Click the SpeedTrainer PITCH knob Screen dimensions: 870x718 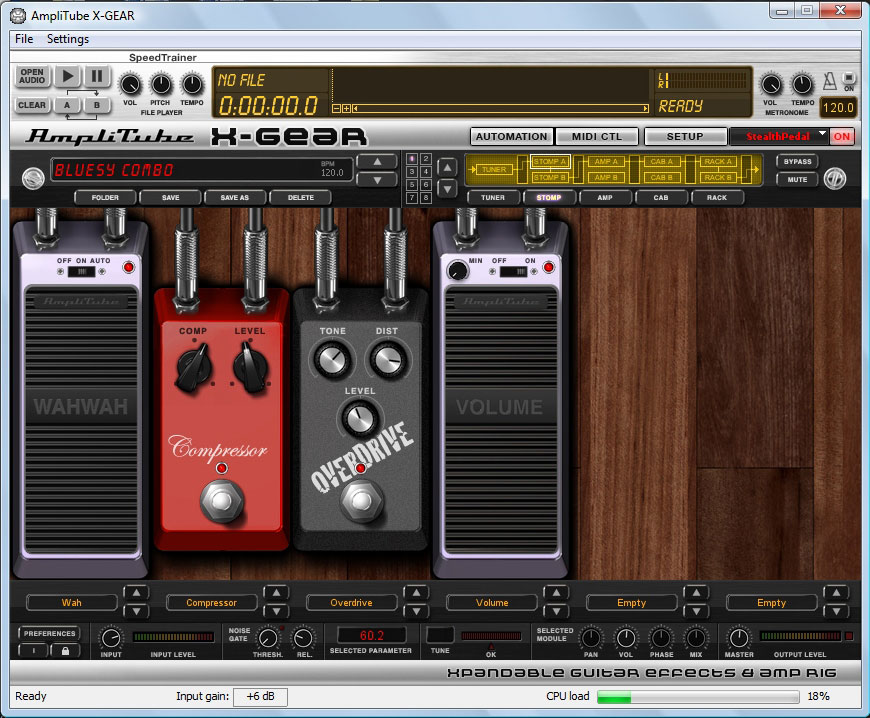coord(161,84)
